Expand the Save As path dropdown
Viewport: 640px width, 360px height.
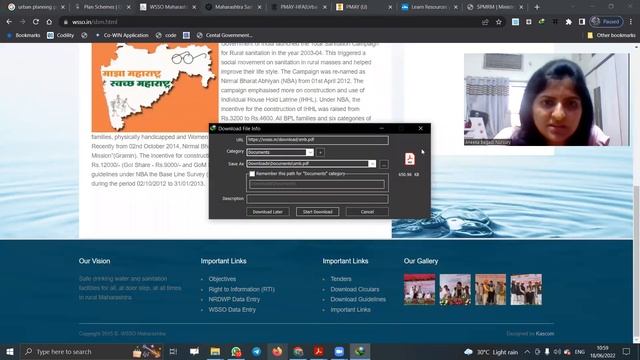click(372, 164)
